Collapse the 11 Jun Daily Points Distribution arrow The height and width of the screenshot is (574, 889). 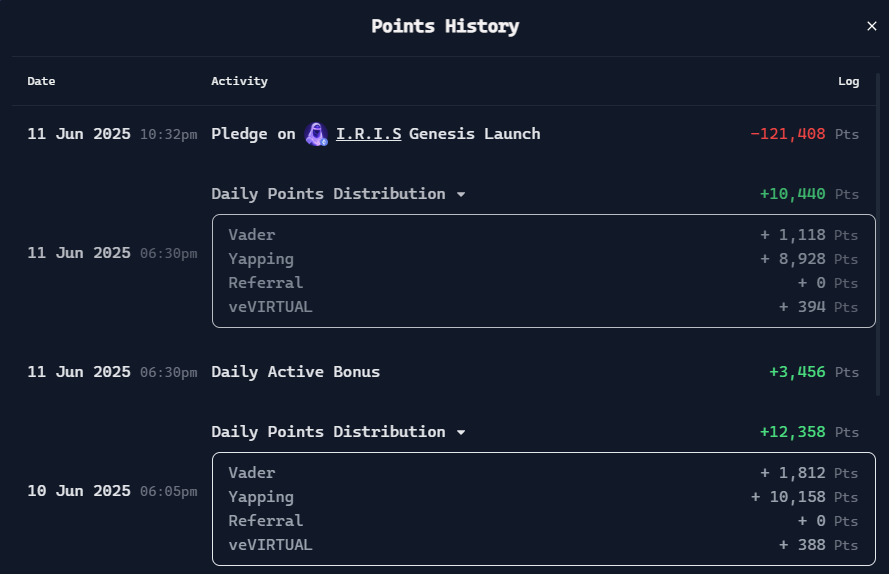pyautogui.click(x=461, y=195)
